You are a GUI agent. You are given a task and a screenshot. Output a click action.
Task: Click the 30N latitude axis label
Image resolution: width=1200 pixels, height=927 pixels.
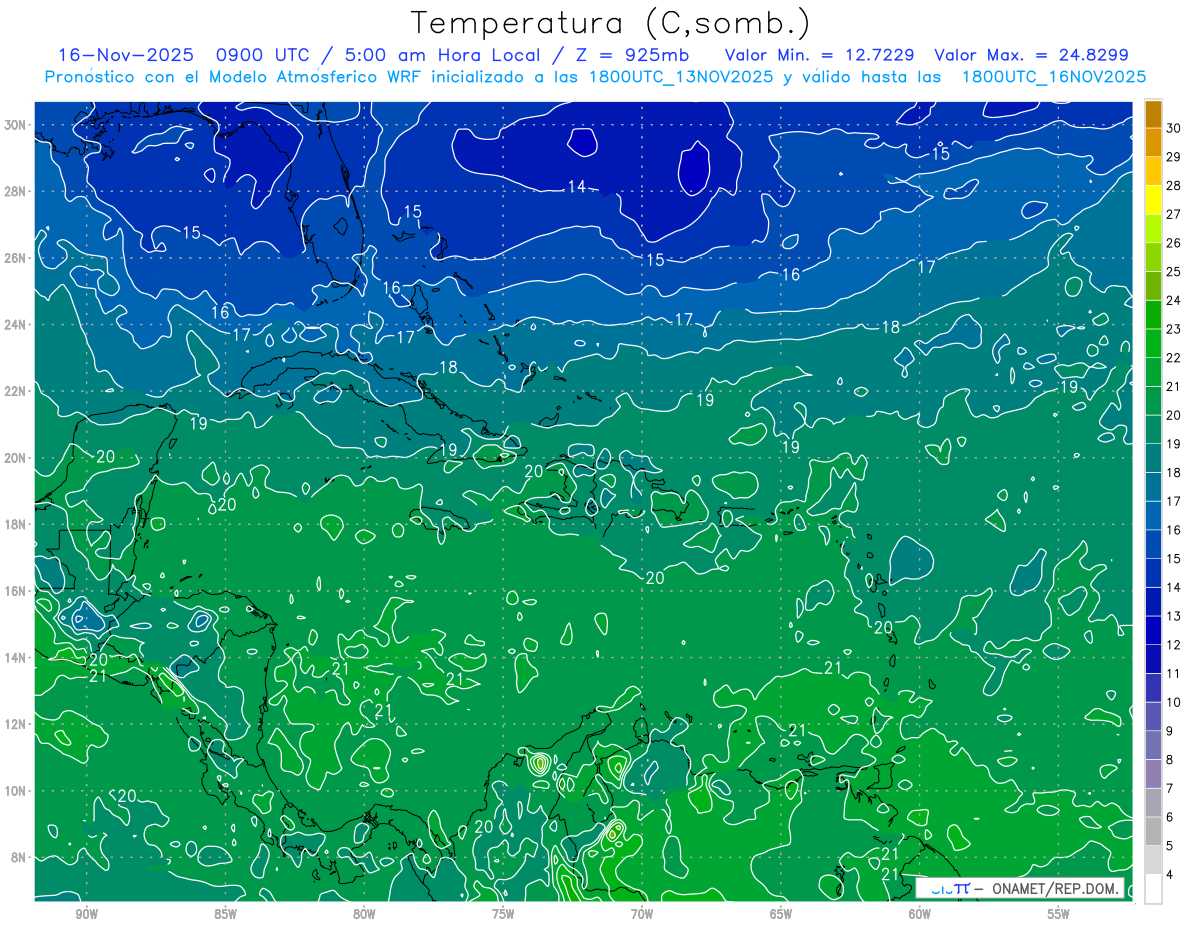coord(15,125)
